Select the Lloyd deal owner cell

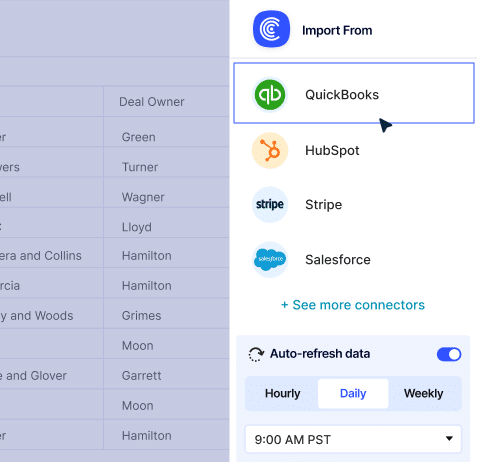coord(166,222)
